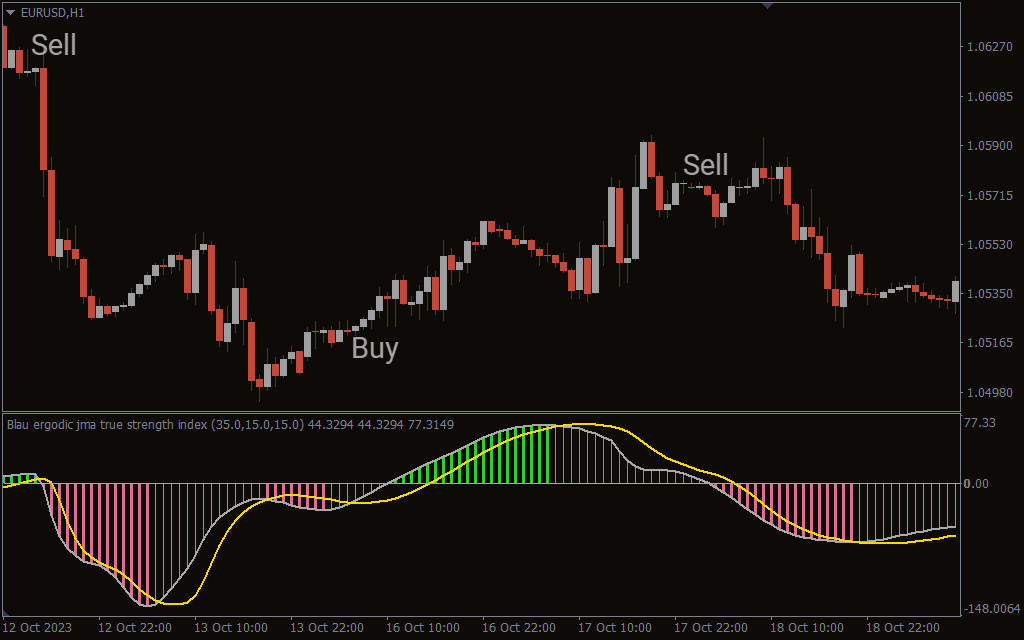This screenshot has width=1024, height=640.
Task: Select the Sell label near 17 Oct peak
Action: 705,165
